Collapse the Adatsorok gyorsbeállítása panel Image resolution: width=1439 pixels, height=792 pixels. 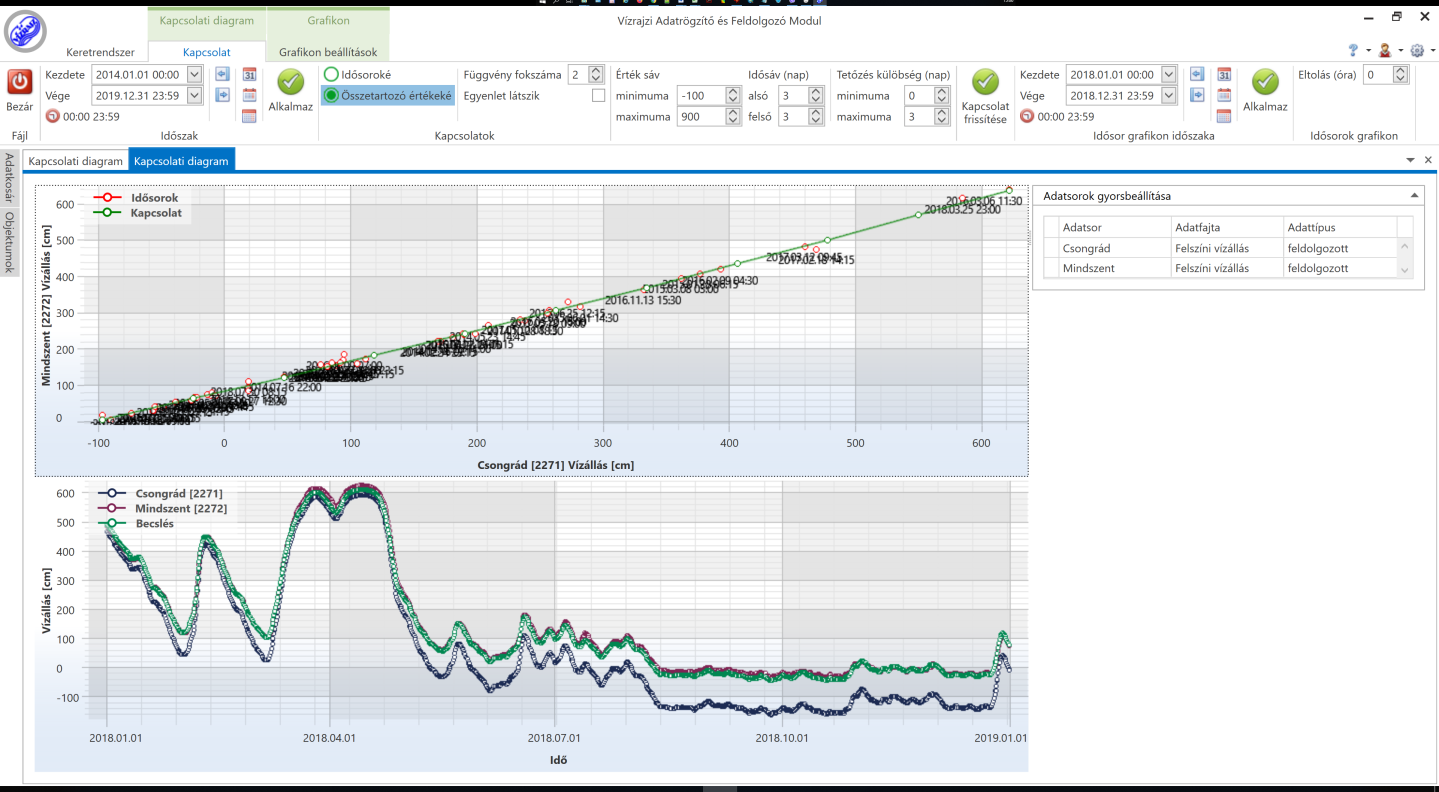[1414, 196]
